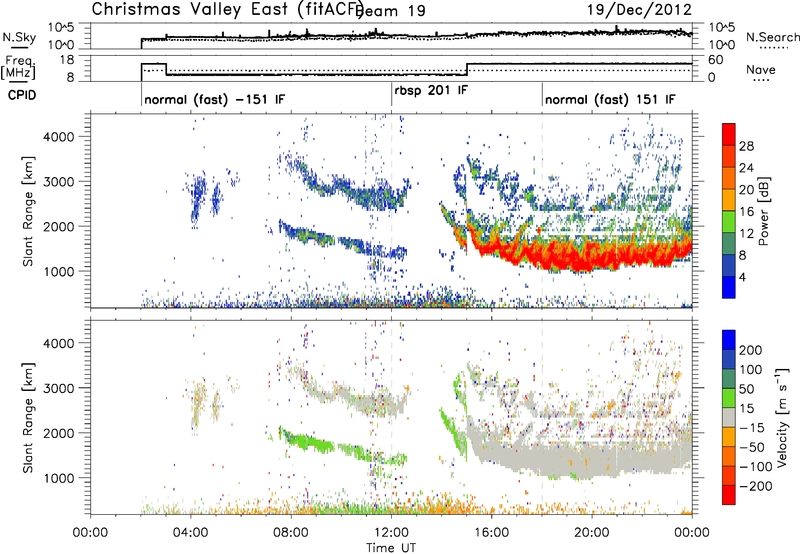Viewport: 800px width, 554px height.
Task: Click the 'Power [dB]' colorbar label
Action: [x=764, y=211]
